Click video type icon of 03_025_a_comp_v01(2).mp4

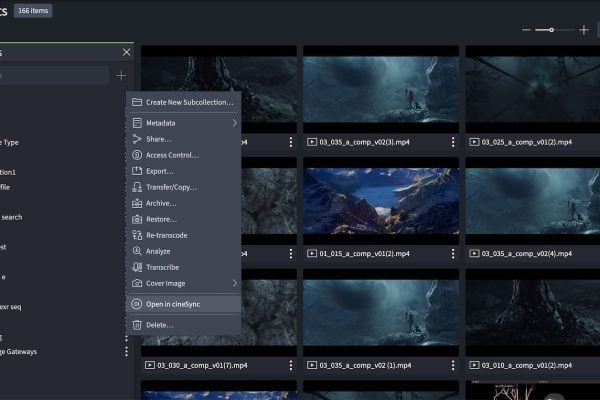point(474,142)
